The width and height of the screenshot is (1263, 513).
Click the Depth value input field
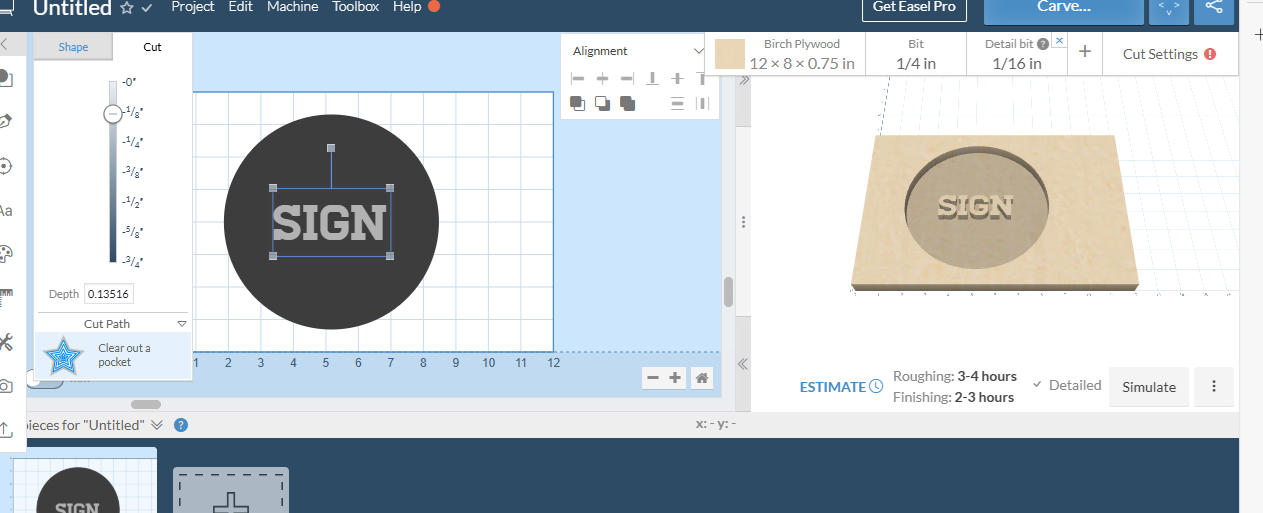click(109, 294)
